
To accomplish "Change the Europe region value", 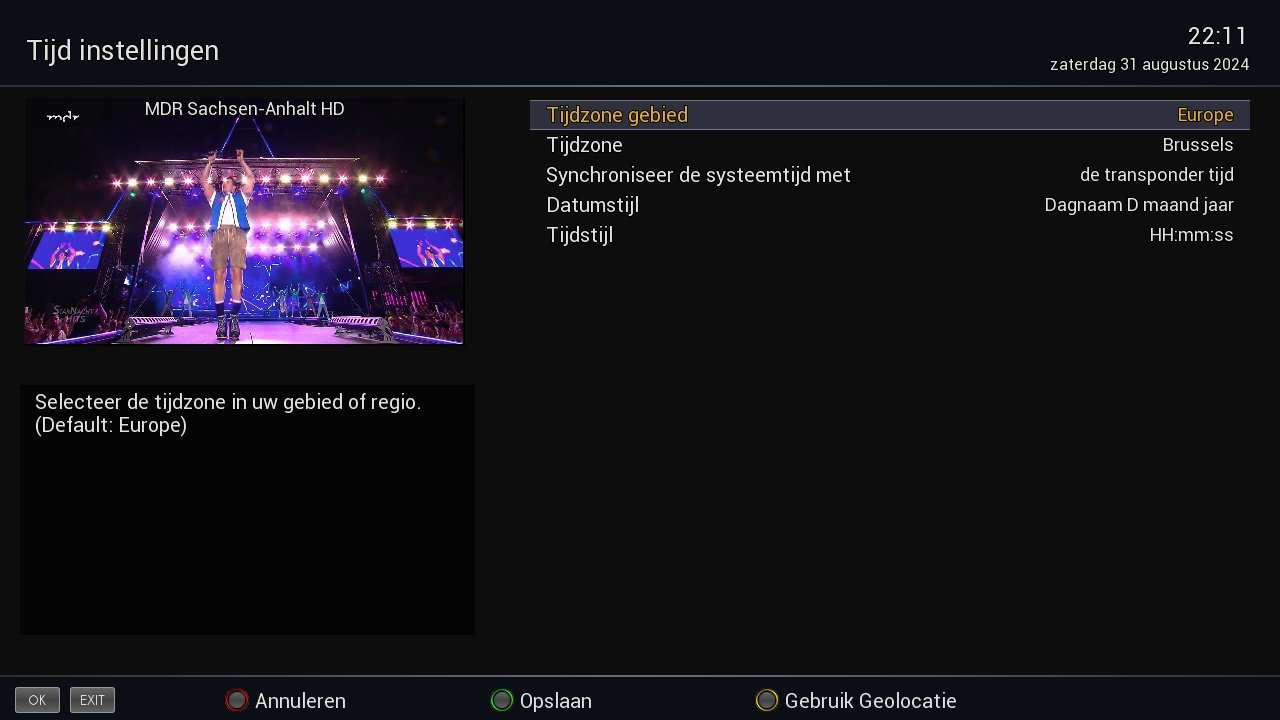I will (1205, 115).
